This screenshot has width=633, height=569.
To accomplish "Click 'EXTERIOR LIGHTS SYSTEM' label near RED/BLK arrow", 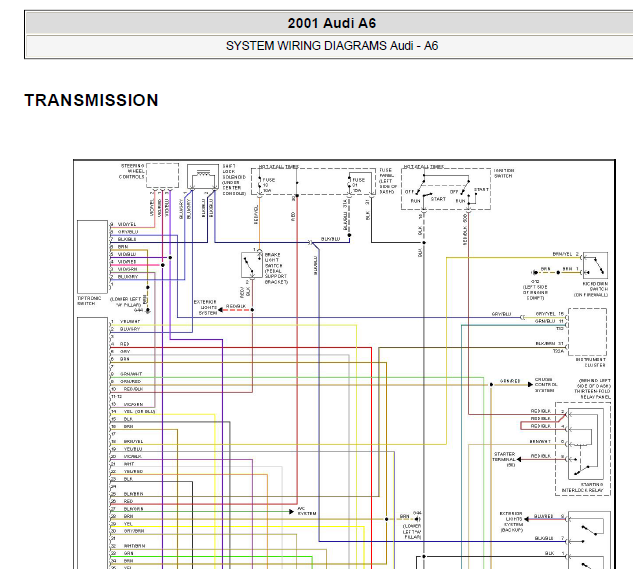I will click(x=205, y=307).
